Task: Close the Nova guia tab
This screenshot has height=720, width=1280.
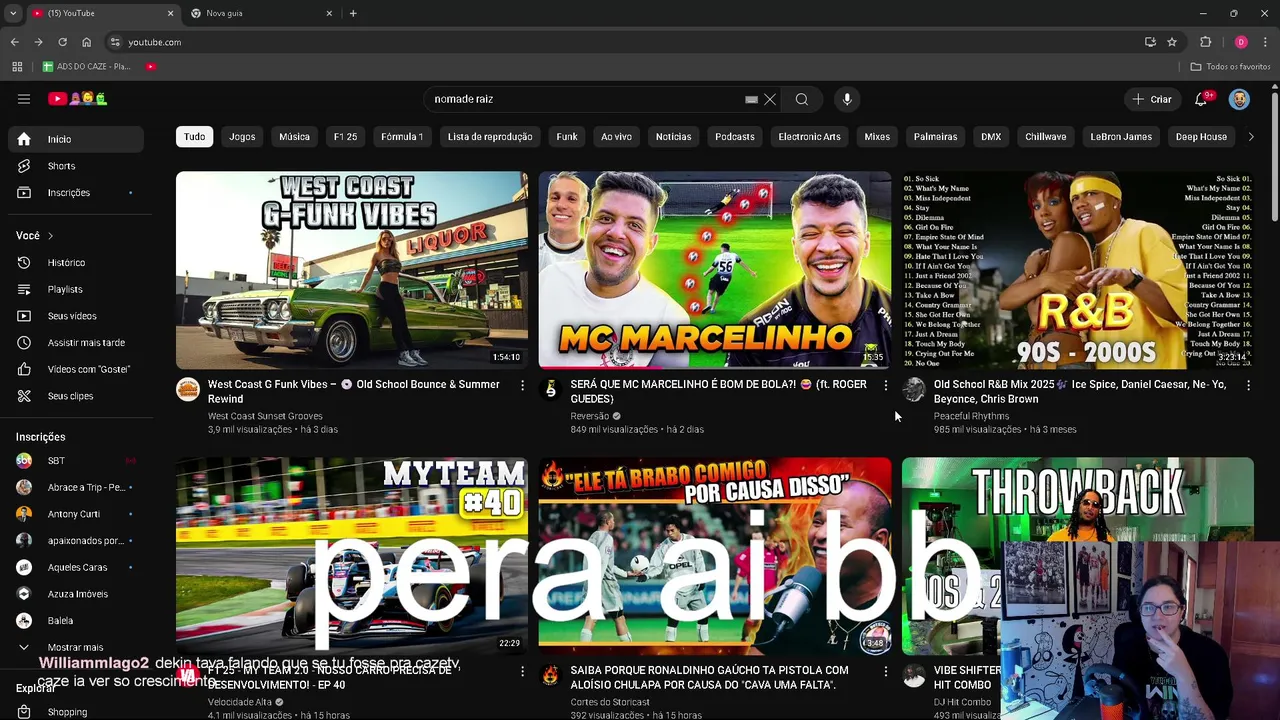Action: [x=329, y=13]
